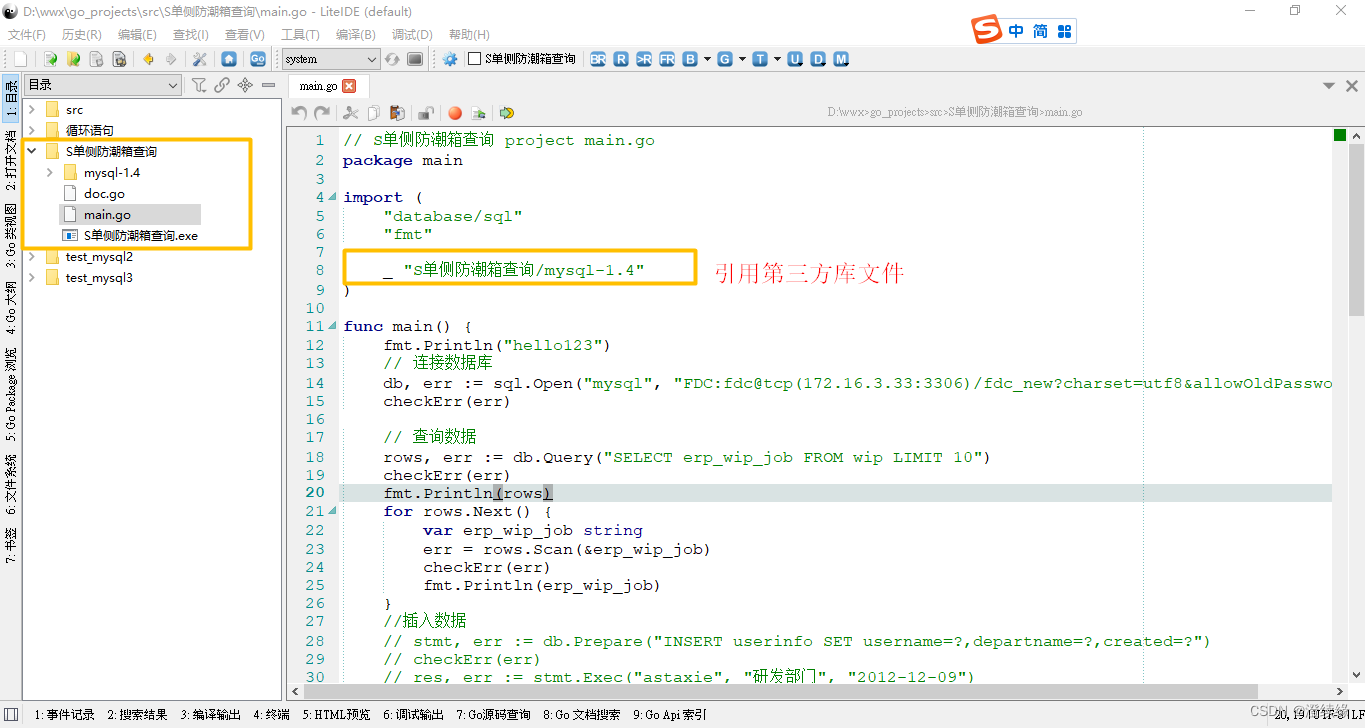The width and height of the screenshot is (1365, 728).
Task: Click the Open Folder toolbar icon
Action: 73,59
